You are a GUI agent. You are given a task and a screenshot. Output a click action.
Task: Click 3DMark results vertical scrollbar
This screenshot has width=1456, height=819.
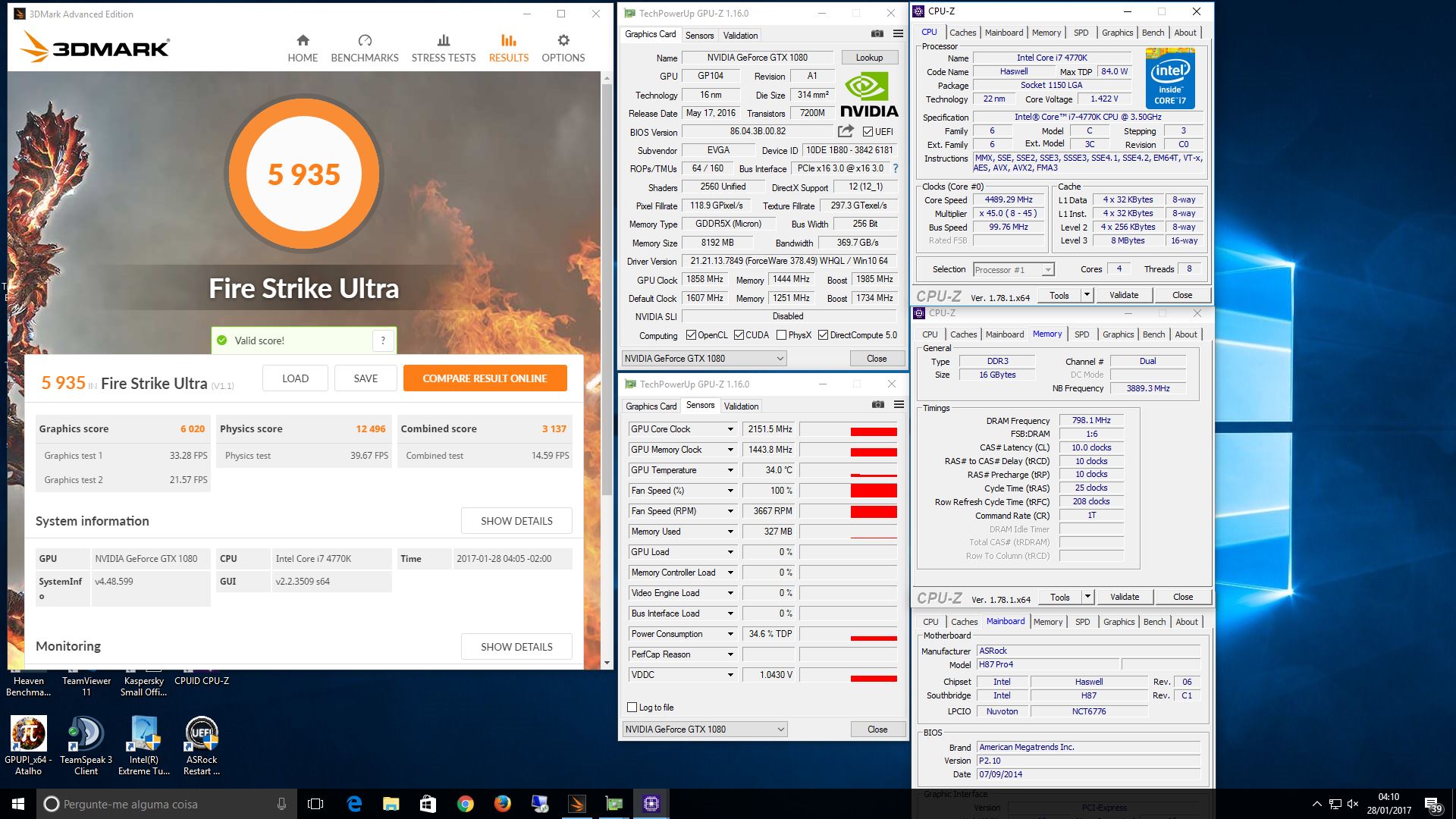point(607,288)
